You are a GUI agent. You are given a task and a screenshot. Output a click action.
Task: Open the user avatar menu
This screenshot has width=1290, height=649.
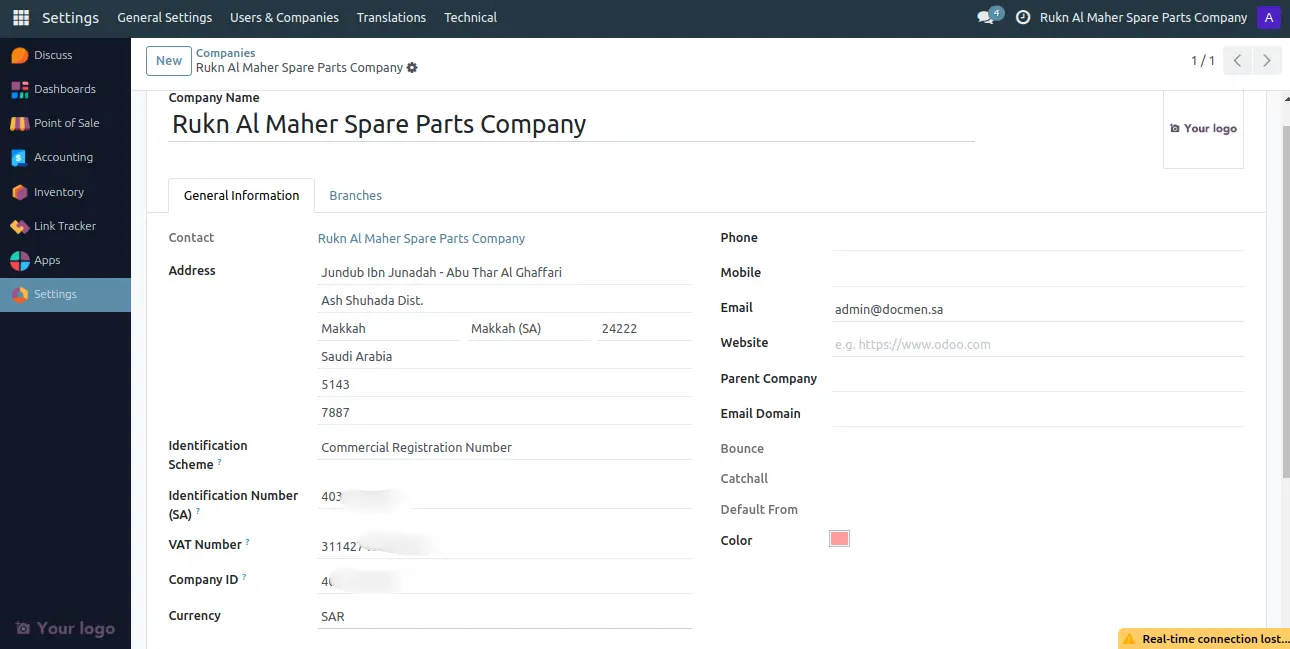[x=1269, y=18]
